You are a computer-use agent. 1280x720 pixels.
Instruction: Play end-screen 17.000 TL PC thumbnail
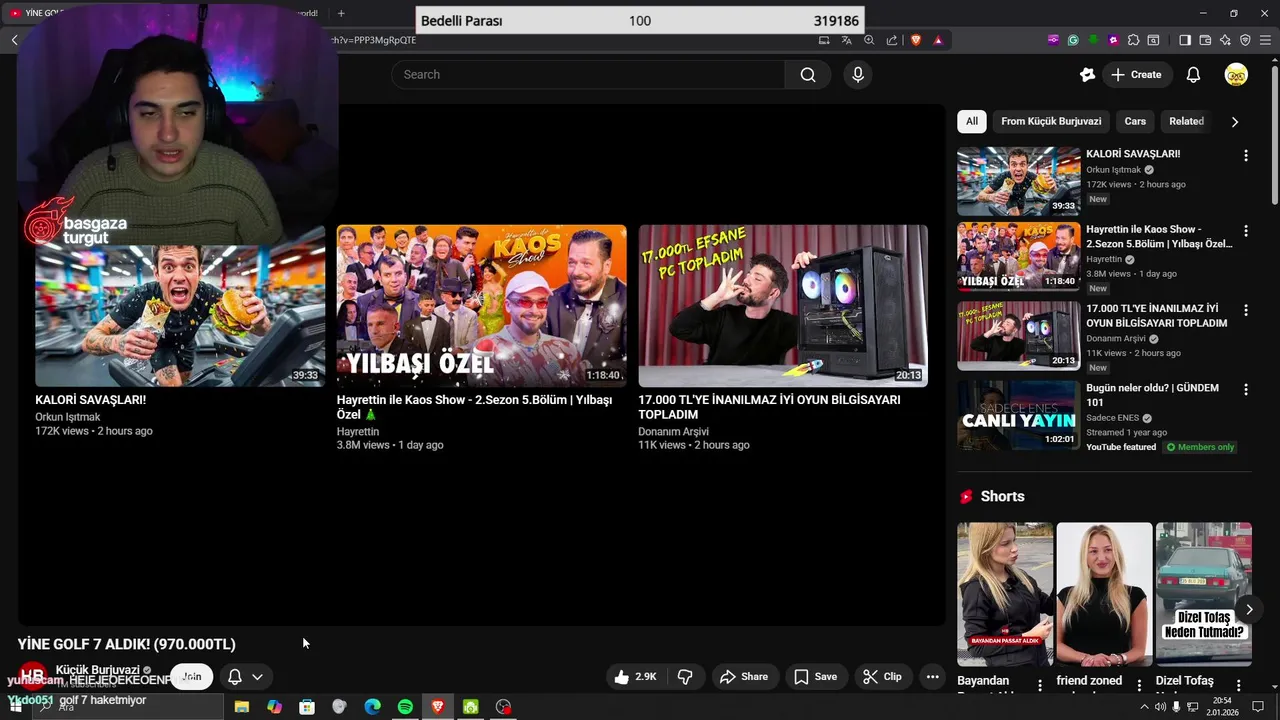pyautogui.click(x=783, y=305)
